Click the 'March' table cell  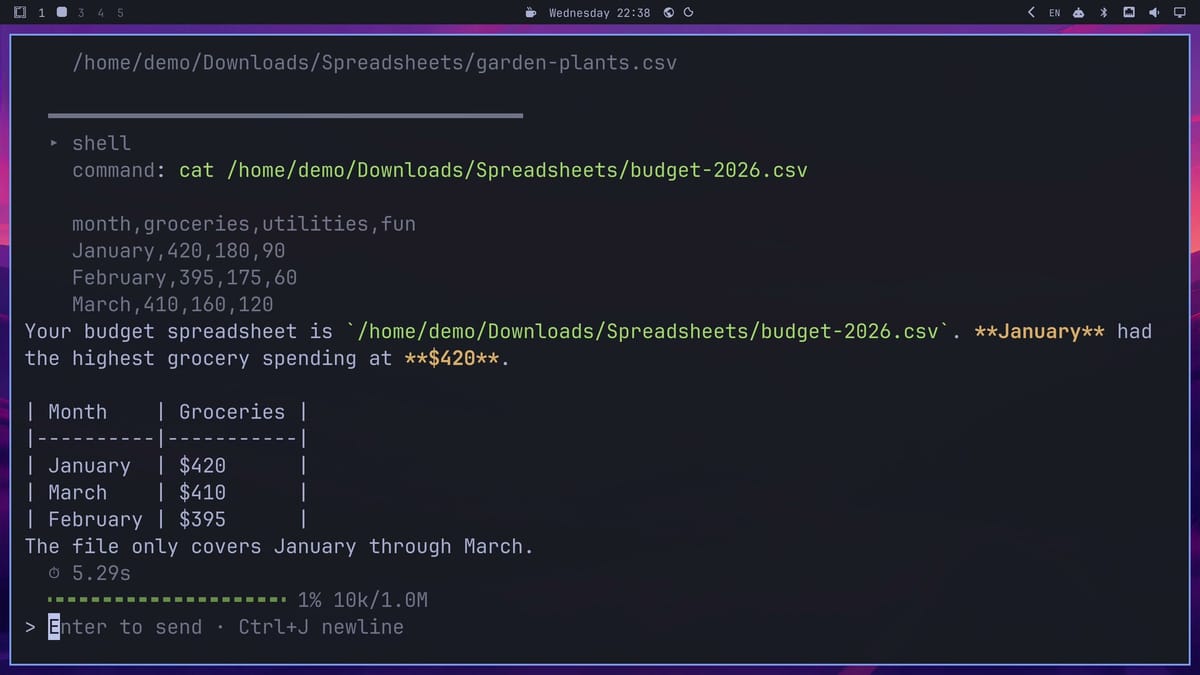tap(77, 493)
